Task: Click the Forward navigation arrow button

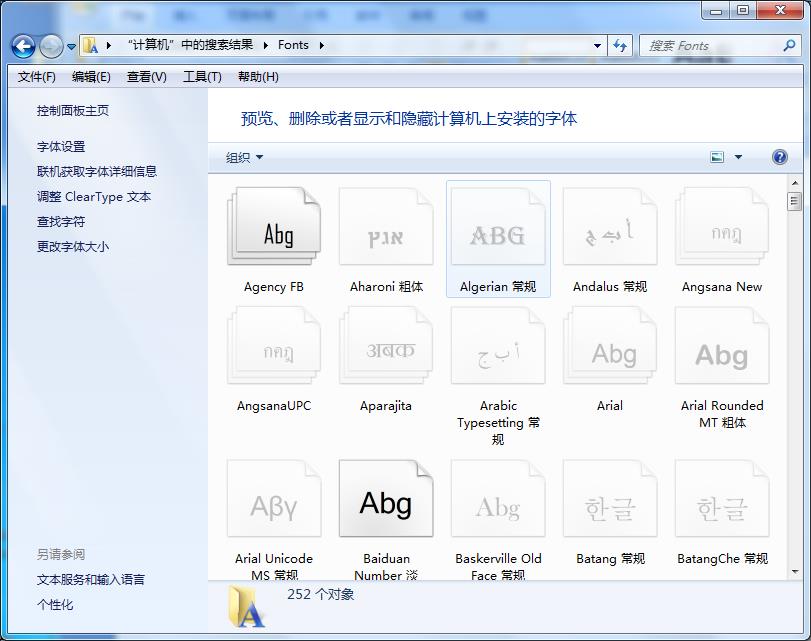Action: click(51, 47)
